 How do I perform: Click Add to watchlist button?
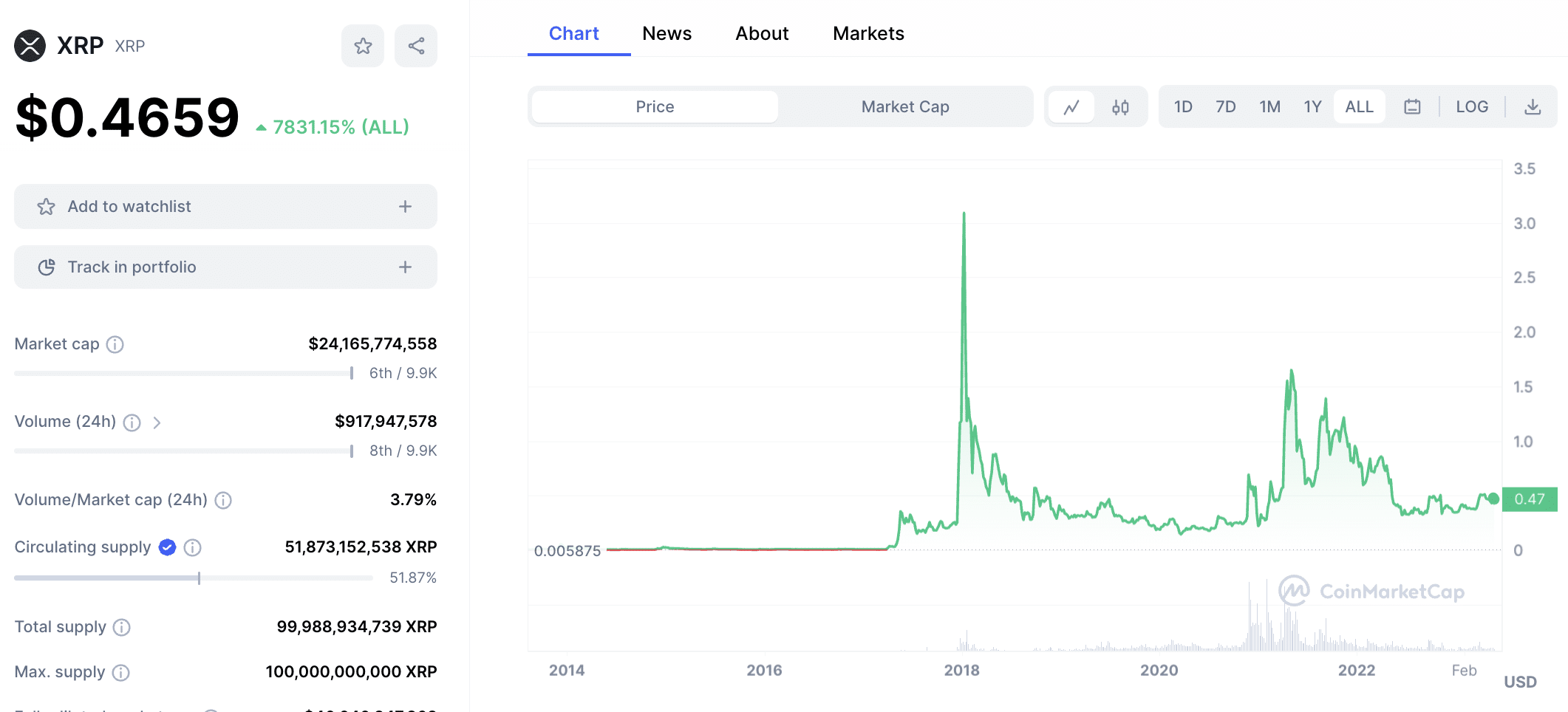(x=225, y=207)
